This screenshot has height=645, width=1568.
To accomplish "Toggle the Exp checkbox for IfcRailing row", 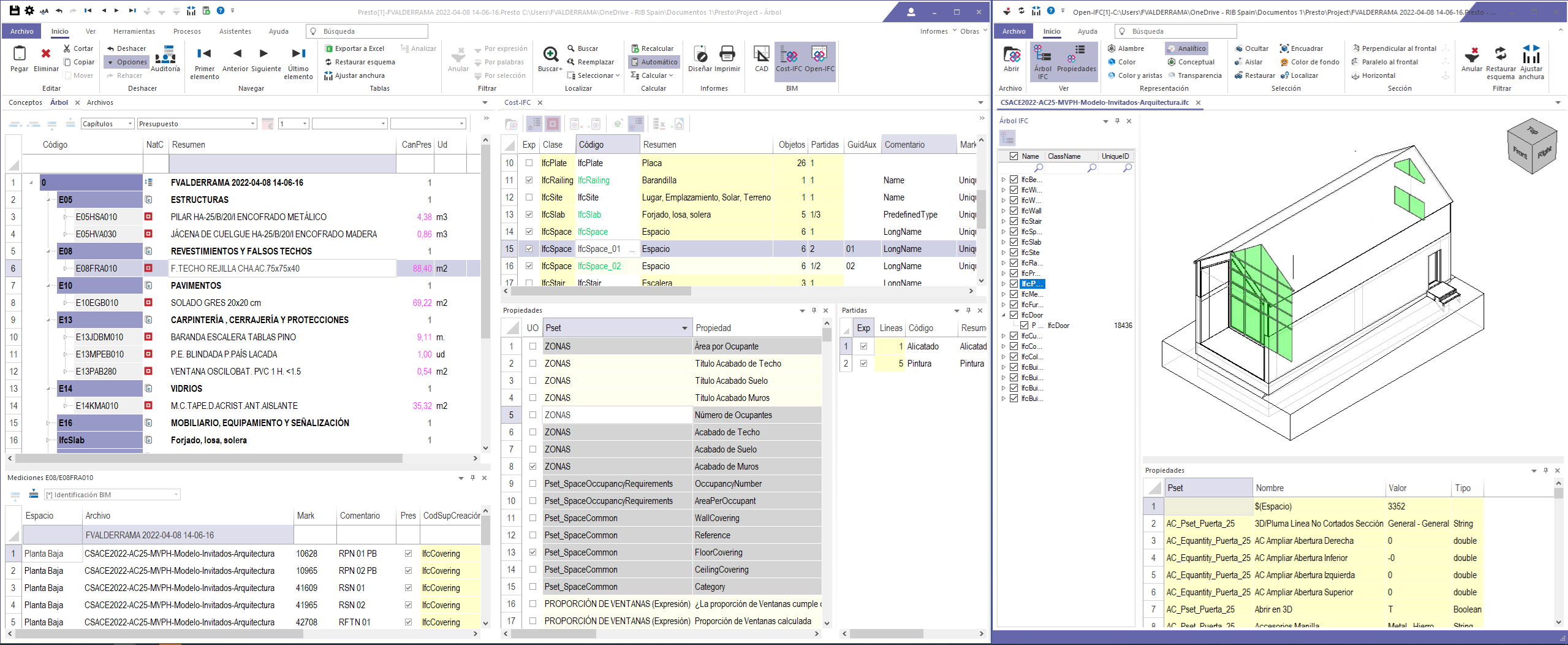I will [528, 180].
